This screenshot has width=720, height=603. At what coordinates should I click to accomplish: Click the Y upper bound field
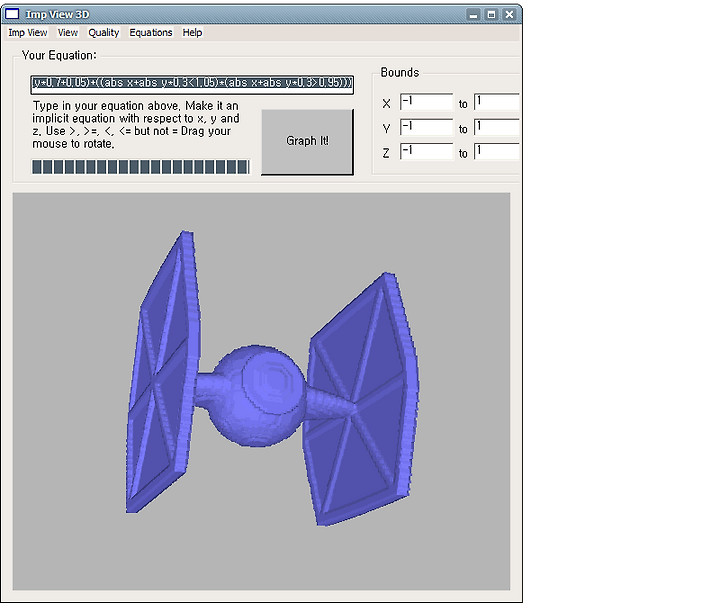coord(497,127)
